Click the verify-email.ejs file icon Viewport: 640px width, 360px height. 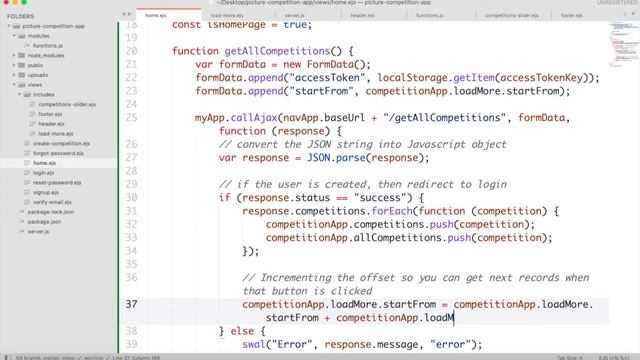[x=27, y=202]
